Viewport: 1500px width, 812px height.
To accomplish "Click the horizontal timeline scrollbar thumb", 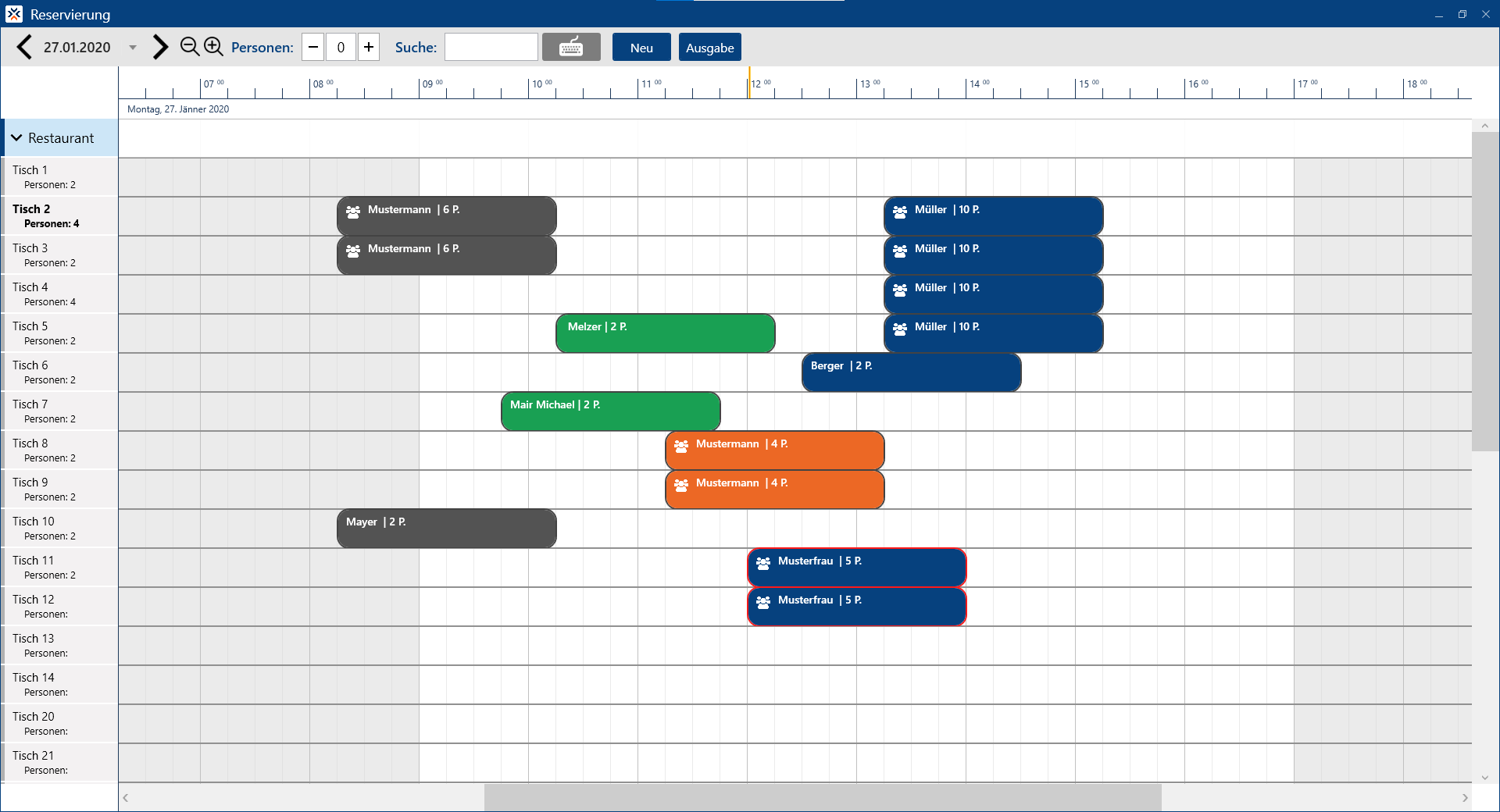I will [822, 797].
